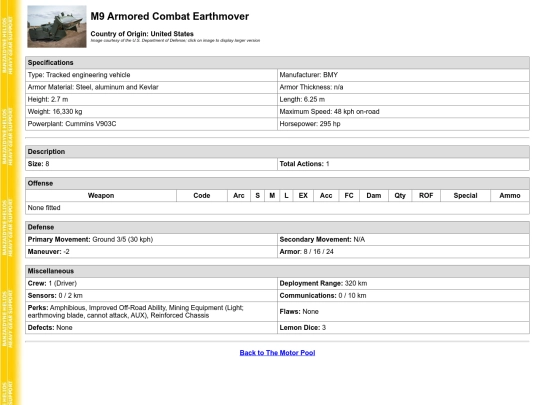
Task: Click the Specifications section header
Action: pos(277,63)
